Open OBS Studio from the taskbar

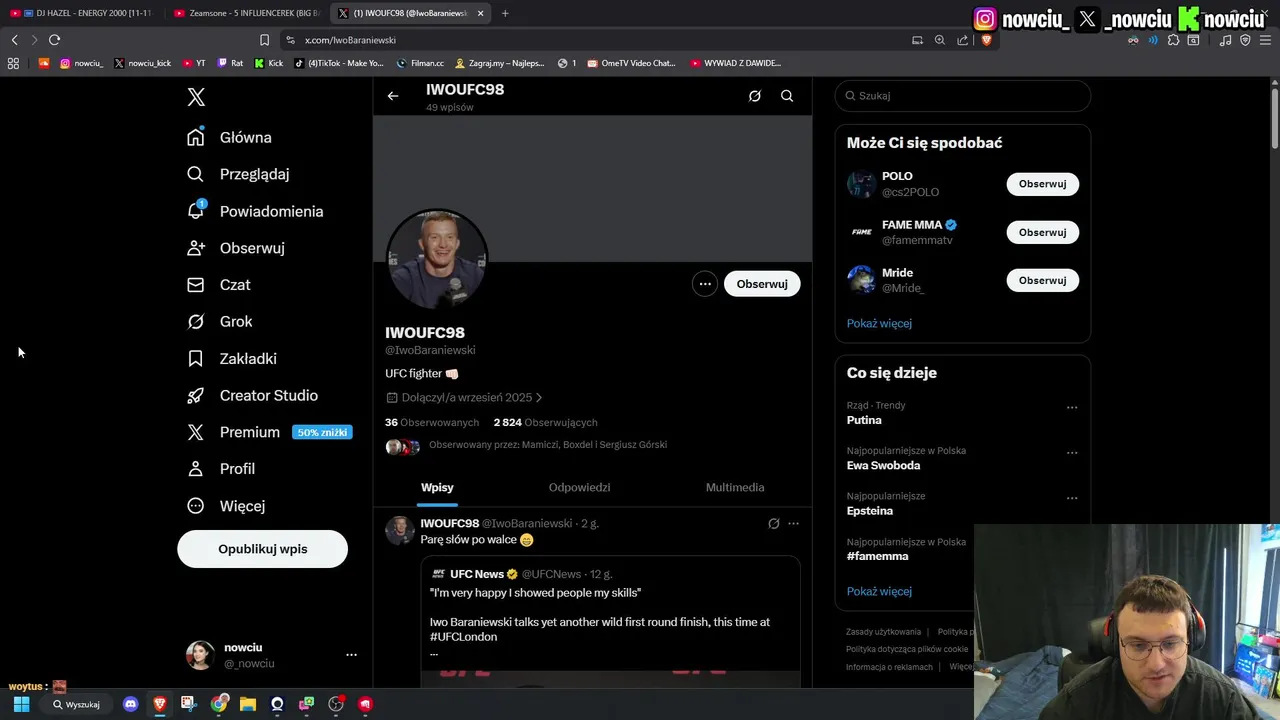click(336, 704)
